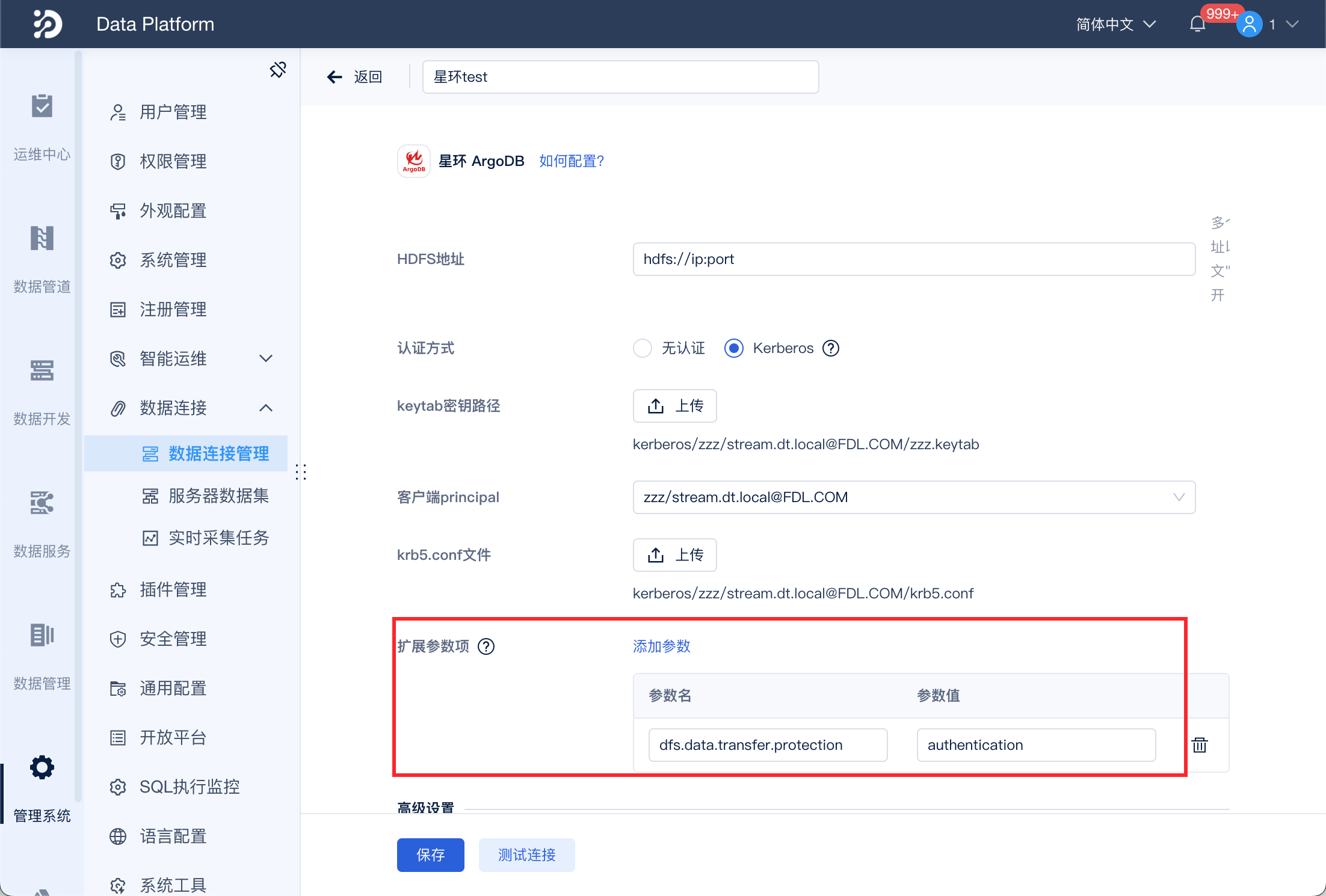Image resolution: width=1326 pixels, height=896 pixels.
Task: Select the 无认证 authentication option
Action: [643, 348]
